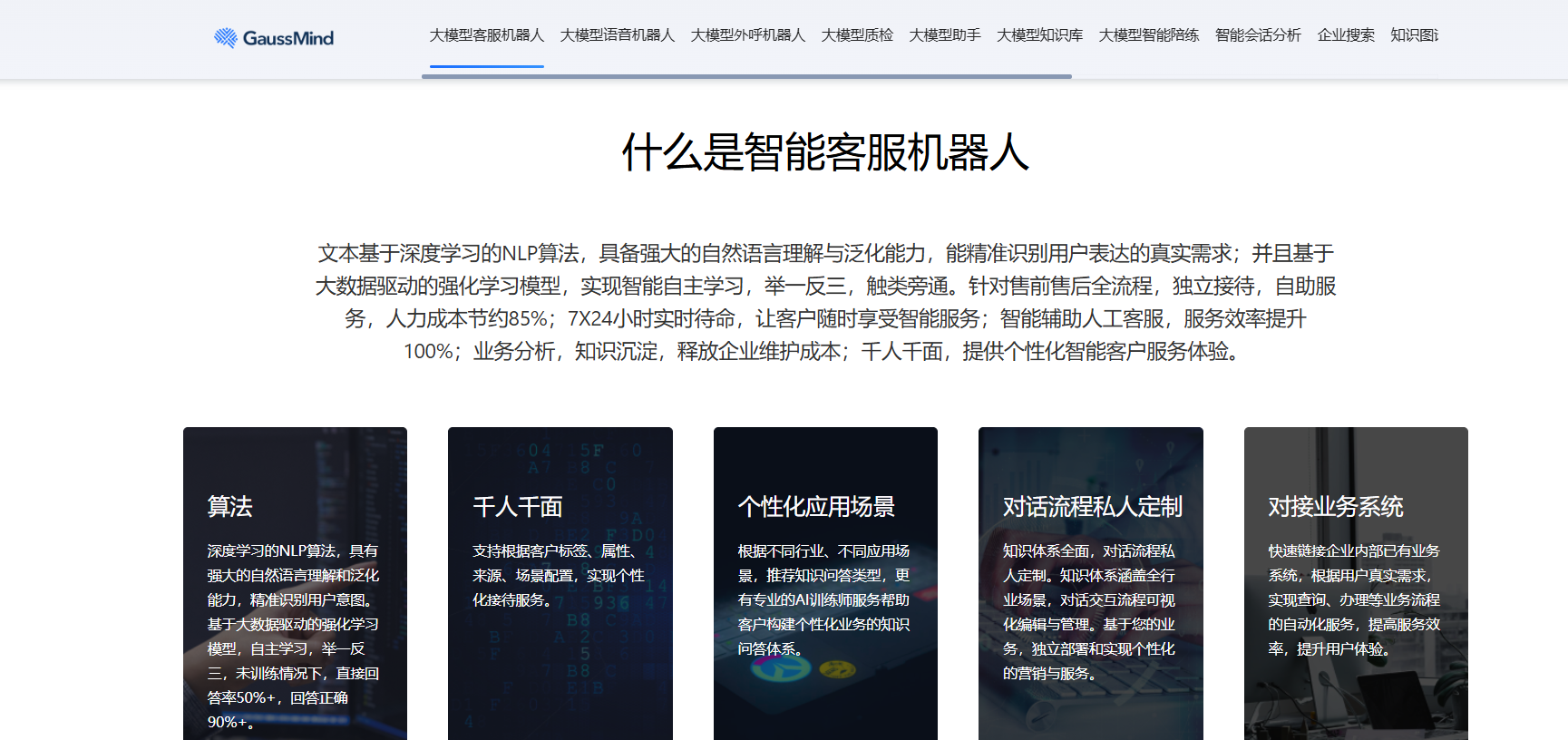The height and width of the screenshot is (740, 1568).
Task: Open the 大模型智能陪练 navigation item
Action: coord(1148,35)
